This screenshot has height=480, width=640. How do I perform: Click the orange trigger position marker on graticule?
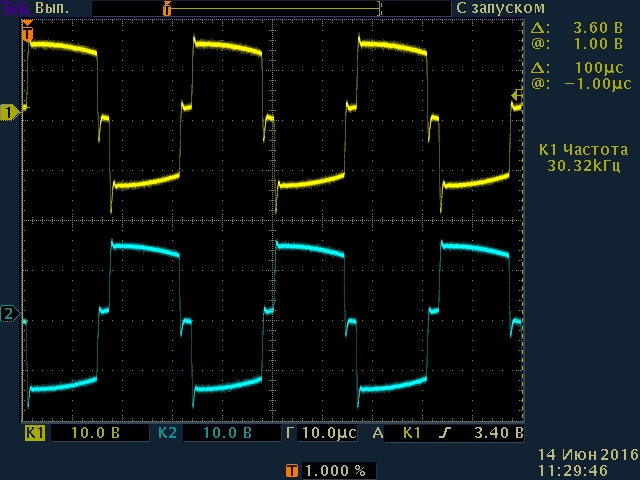[x=27, y=34]
